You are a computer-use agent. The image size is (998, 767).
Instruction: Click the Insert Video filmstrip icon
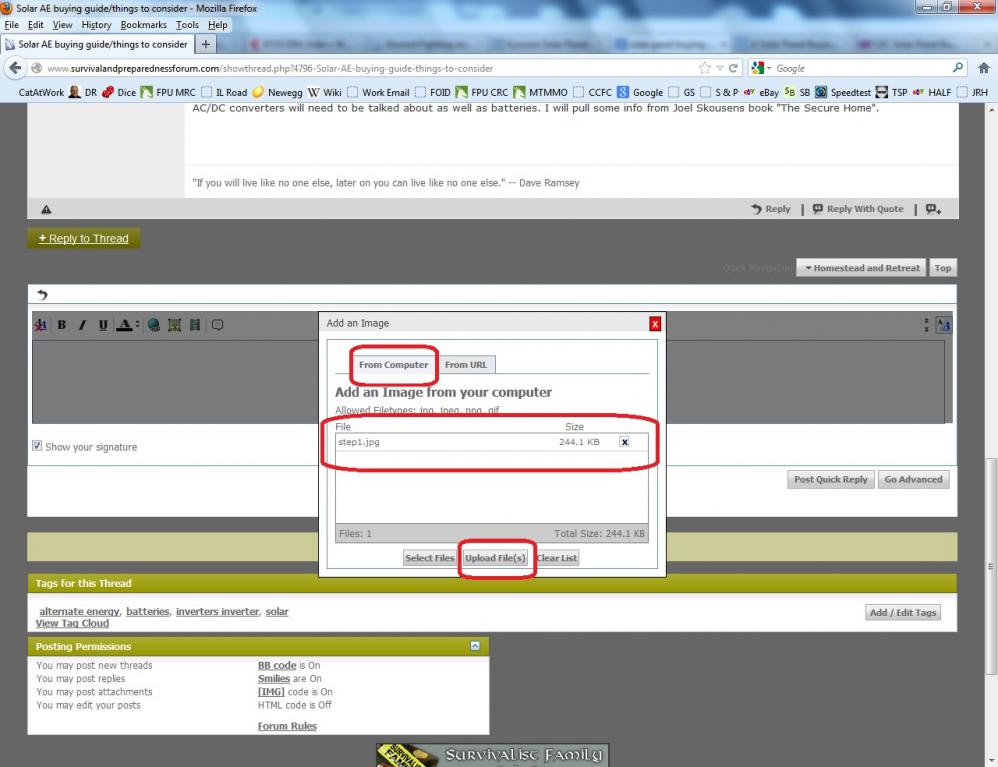point(195,324)
